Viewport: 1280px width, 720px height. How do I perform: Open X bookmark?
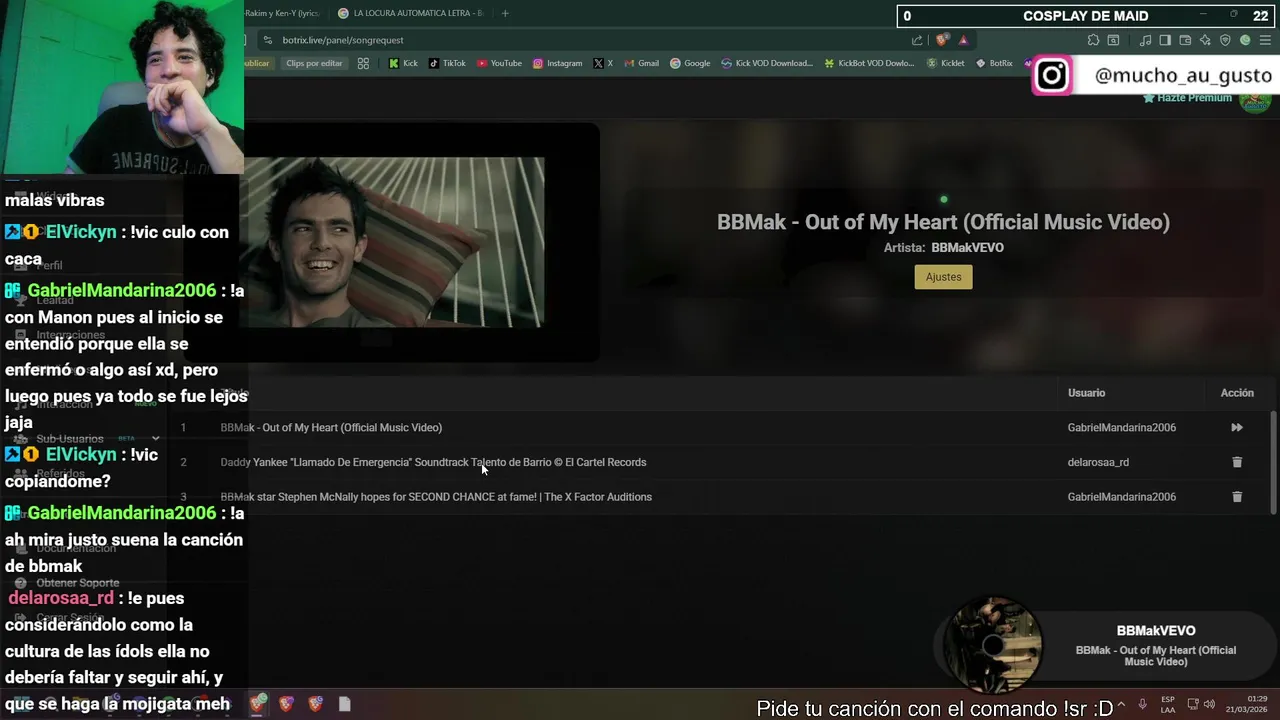pyautogui.click(x=603, y=63)
